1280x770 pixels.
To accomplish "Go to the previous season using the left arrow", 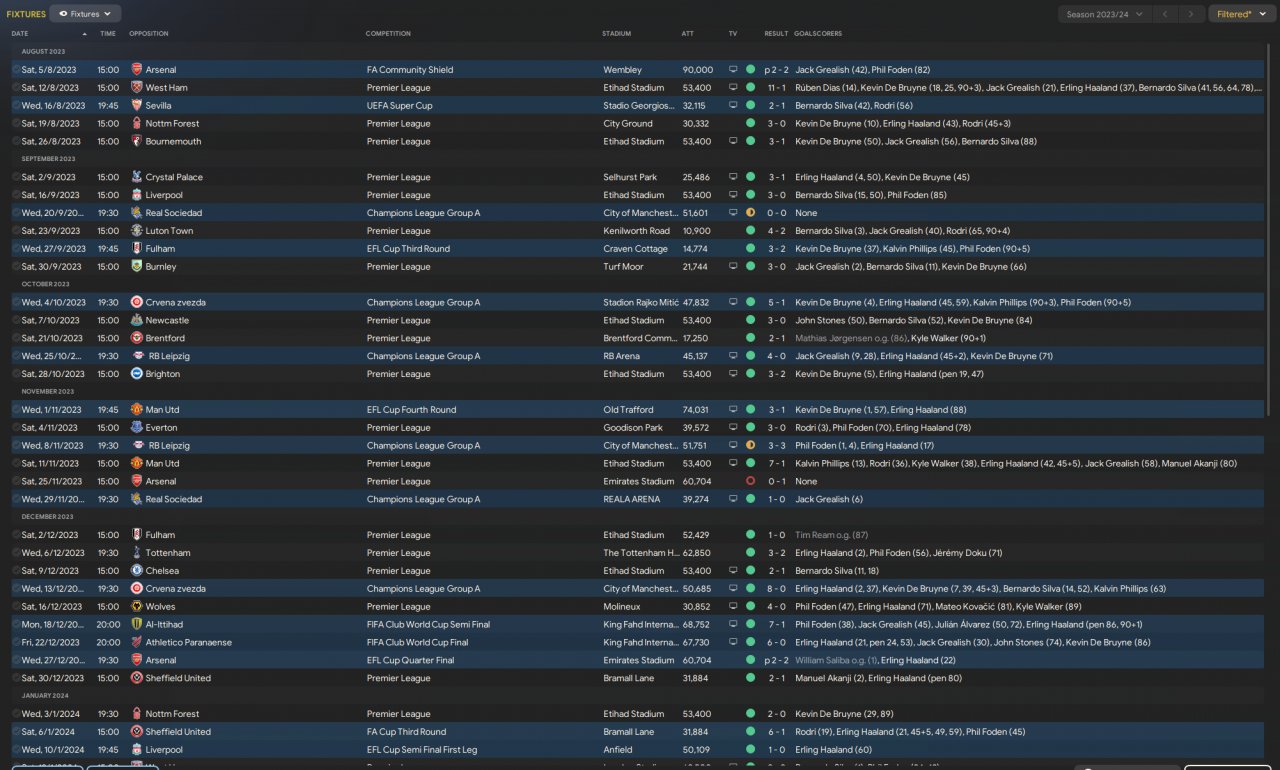I will [x=1165, y=14].
